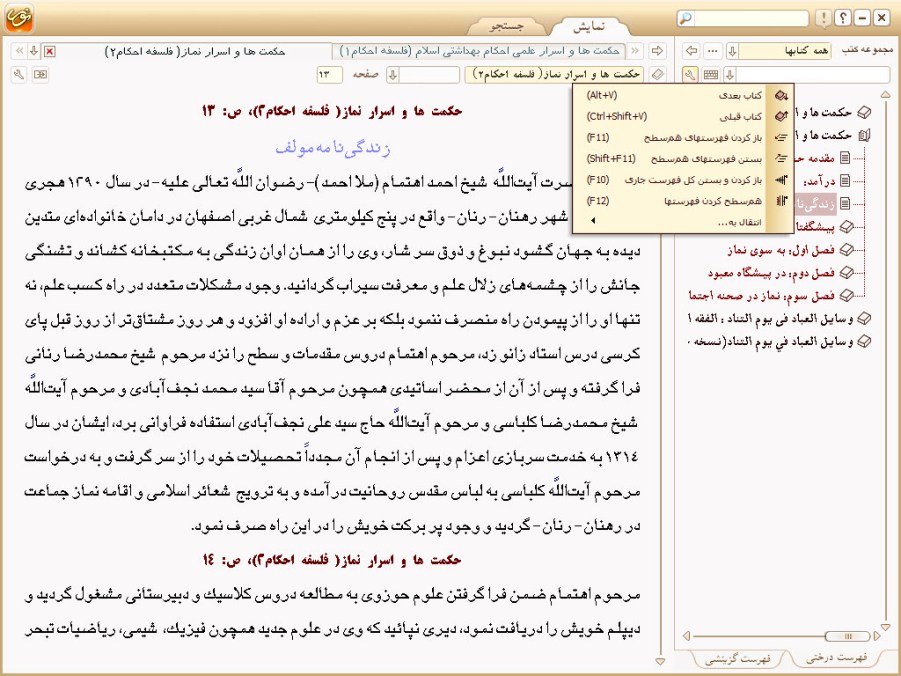
Task: Click the go-to arrow icon beside left wrench
Action: pyautogui.click(x=40, y=74)
